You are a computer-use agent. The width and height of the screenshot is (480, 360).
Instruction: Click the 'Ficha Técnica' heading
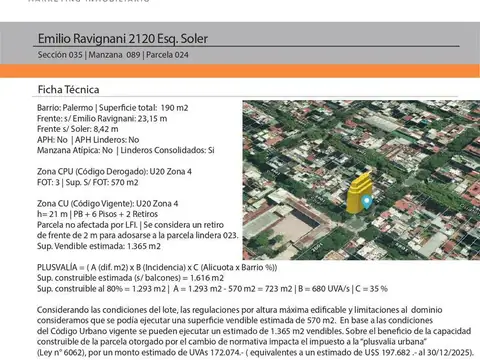(x=68, y=89)
